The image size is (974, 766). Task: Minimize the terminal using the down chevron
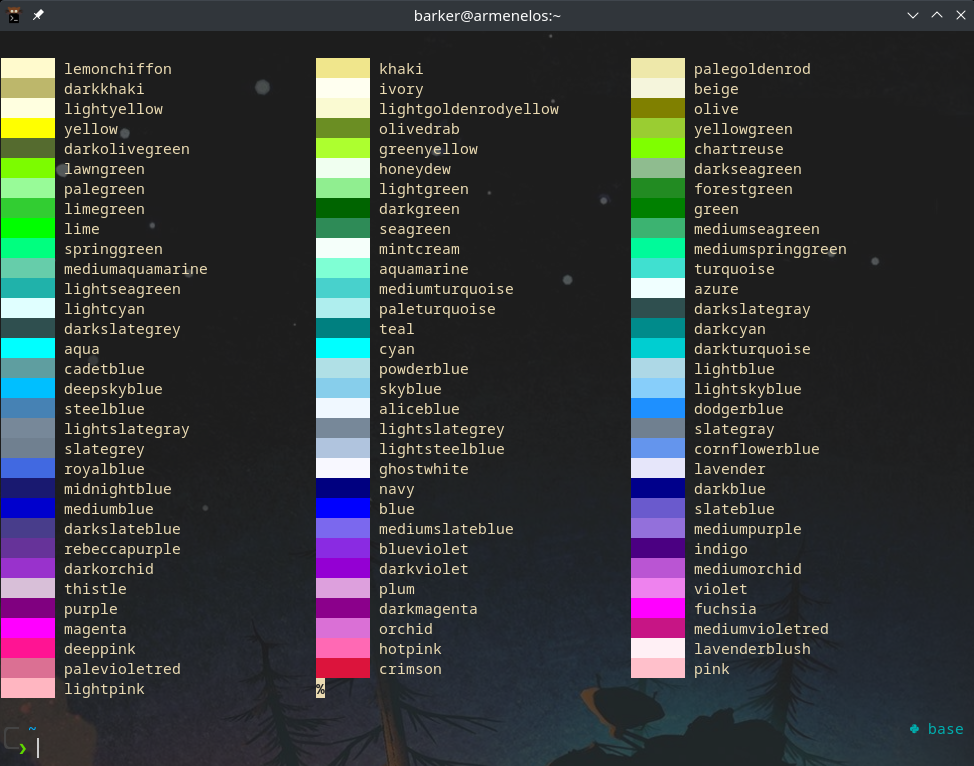(913, 15)
